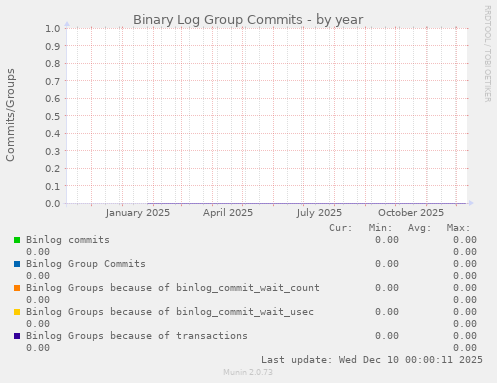Click the 'Commits/Groups' y-axis label
Screen dimensions: 497x383
point(10,115)
